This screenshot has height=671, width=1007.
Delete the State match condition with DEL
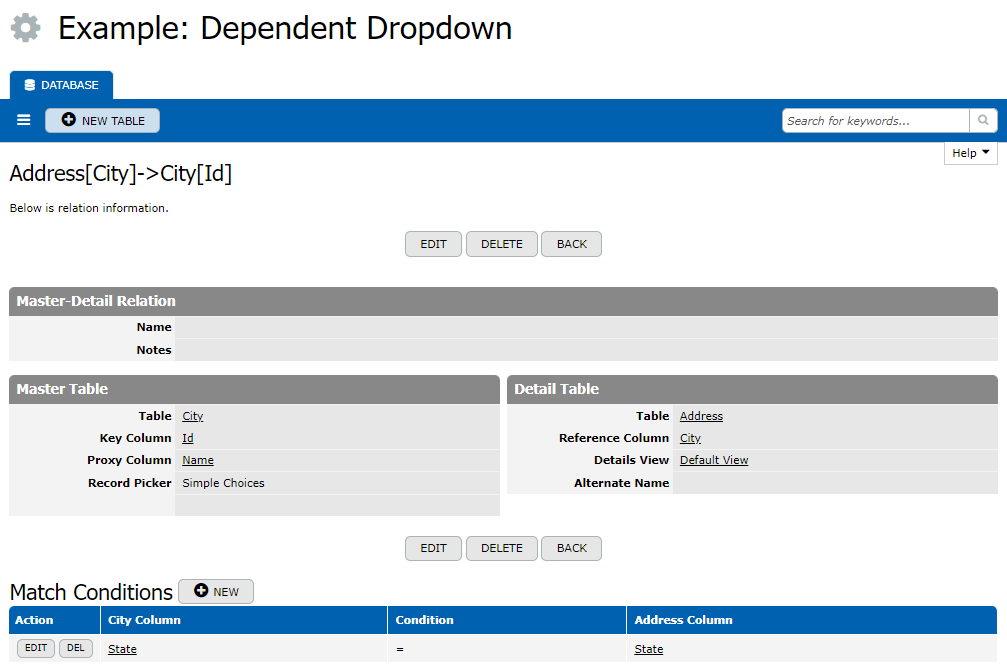(75, 648)
